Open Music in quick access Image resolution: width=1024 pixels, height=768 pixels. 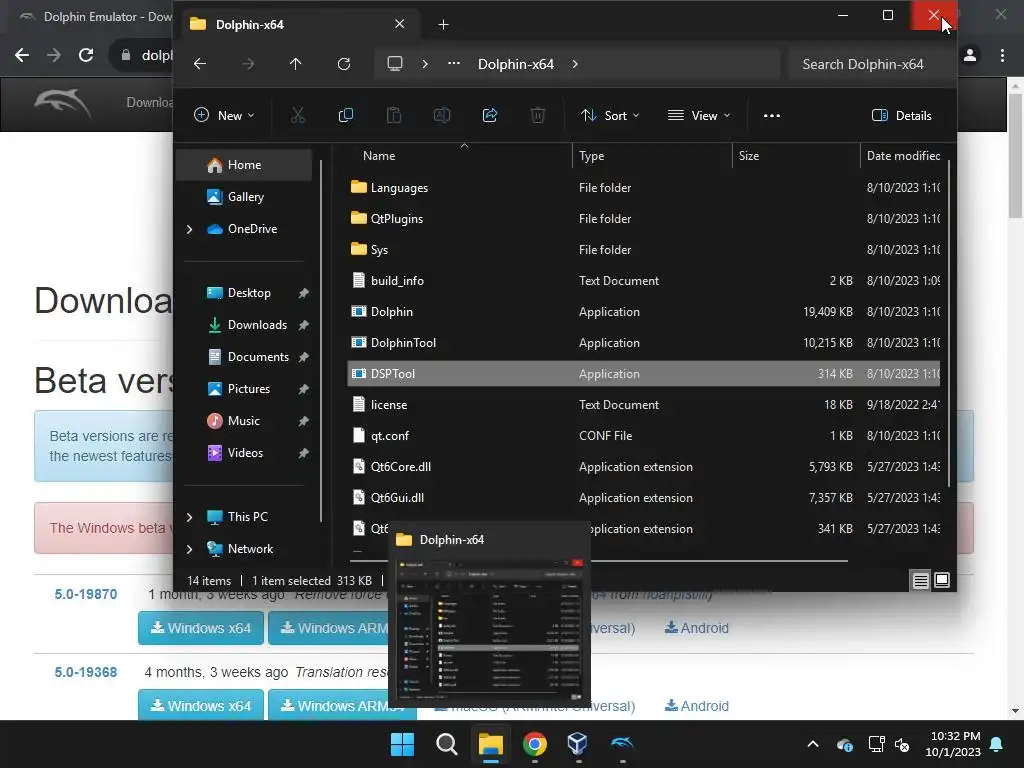pos(244,421)
